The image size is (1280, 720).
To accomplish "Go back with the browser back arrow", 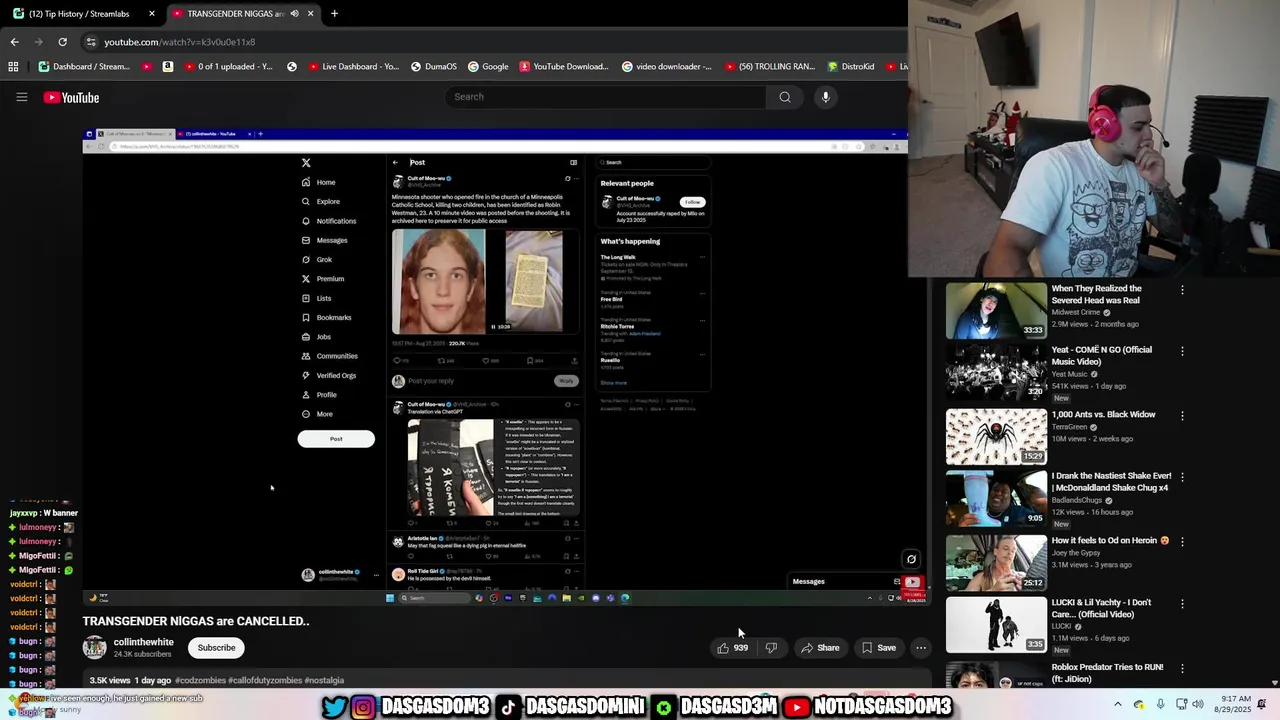I will coord(14,42).
